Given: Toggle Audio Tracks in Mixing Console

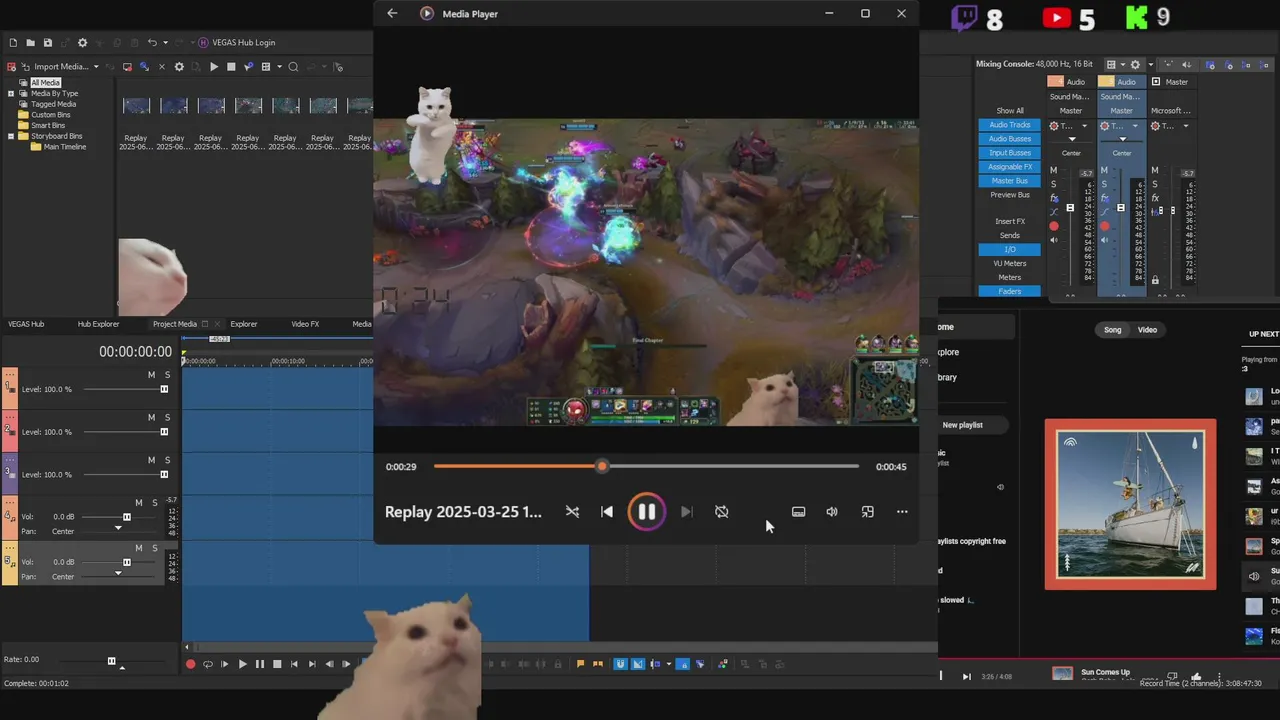Looking at the screenshot, I should pyautogui.click(x=1009, y=125).
